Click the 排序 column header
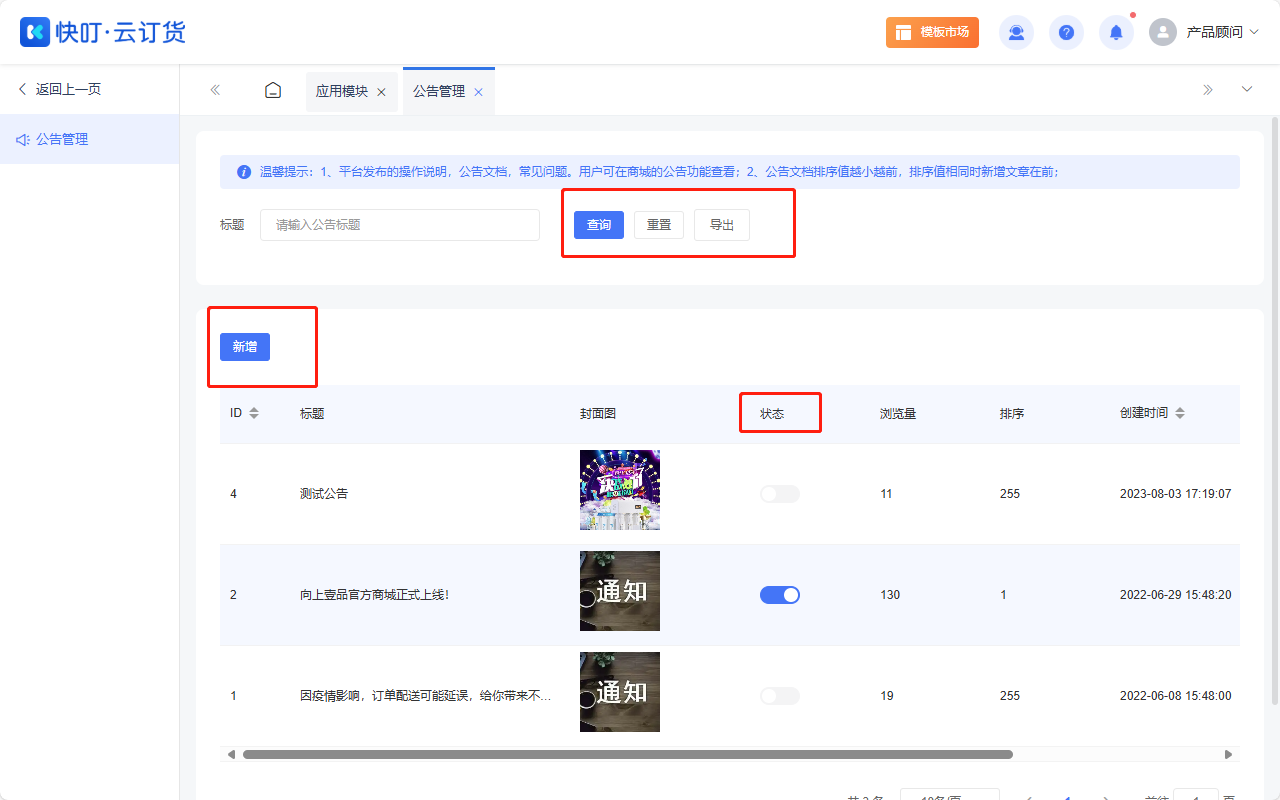 1012,413
